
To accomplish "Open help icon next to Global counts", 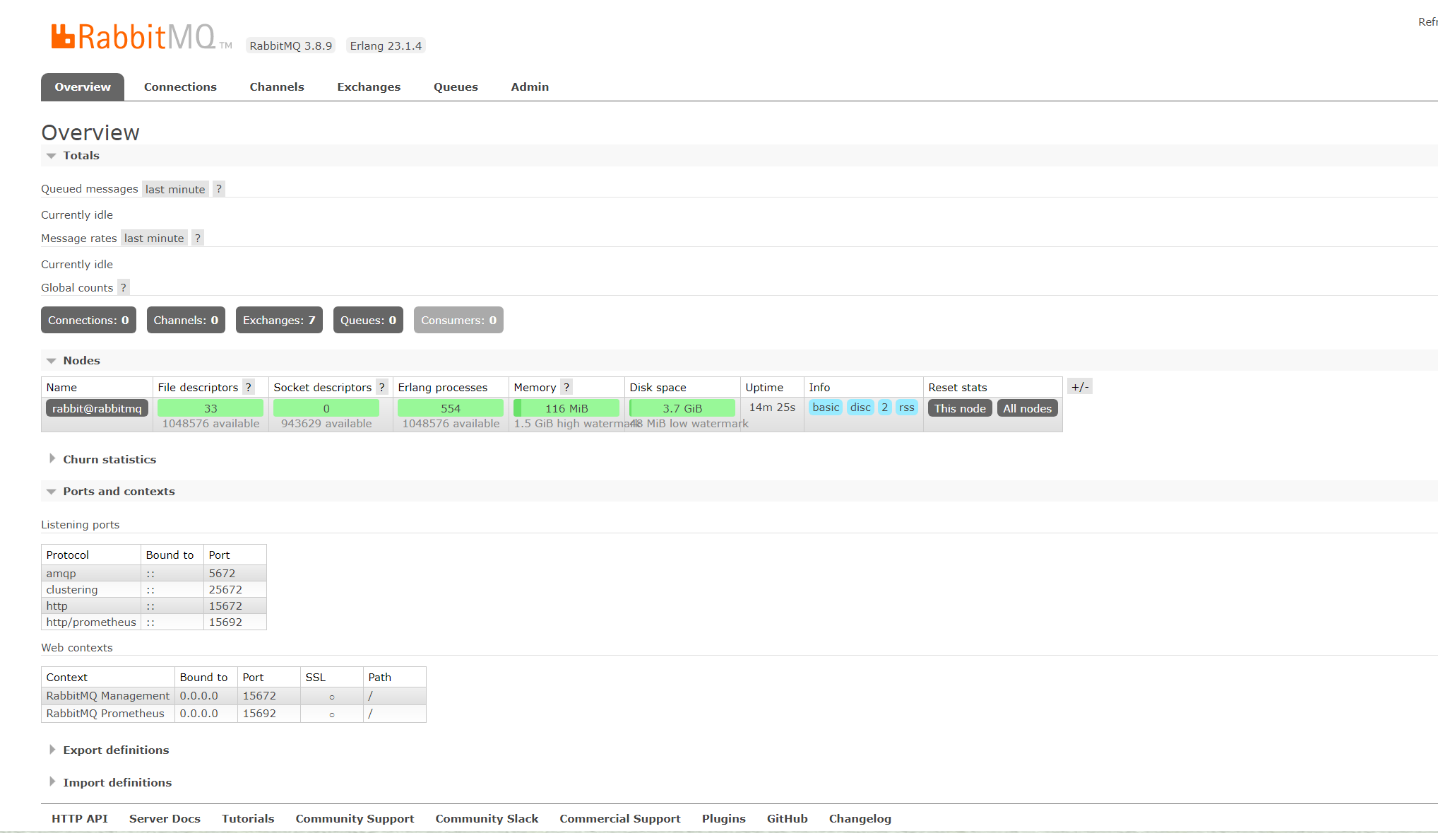I will (124, 288).
